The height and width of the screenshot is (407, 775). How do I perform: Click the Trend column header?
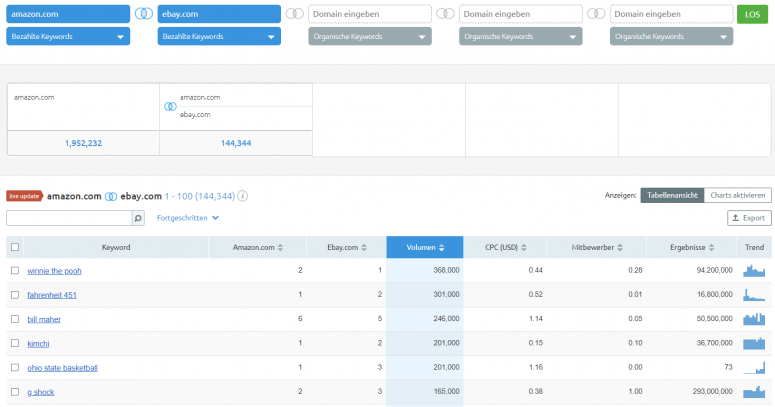point(754,247)
